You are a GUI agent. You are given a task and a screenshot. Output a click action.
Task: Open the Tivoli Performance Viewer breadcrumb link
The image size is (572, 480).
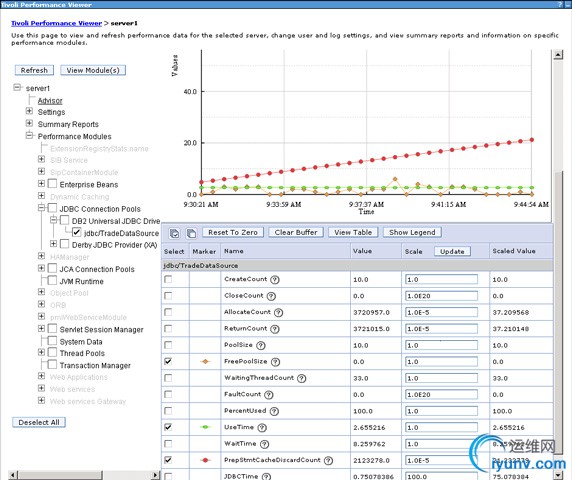[x=57, y=23]
